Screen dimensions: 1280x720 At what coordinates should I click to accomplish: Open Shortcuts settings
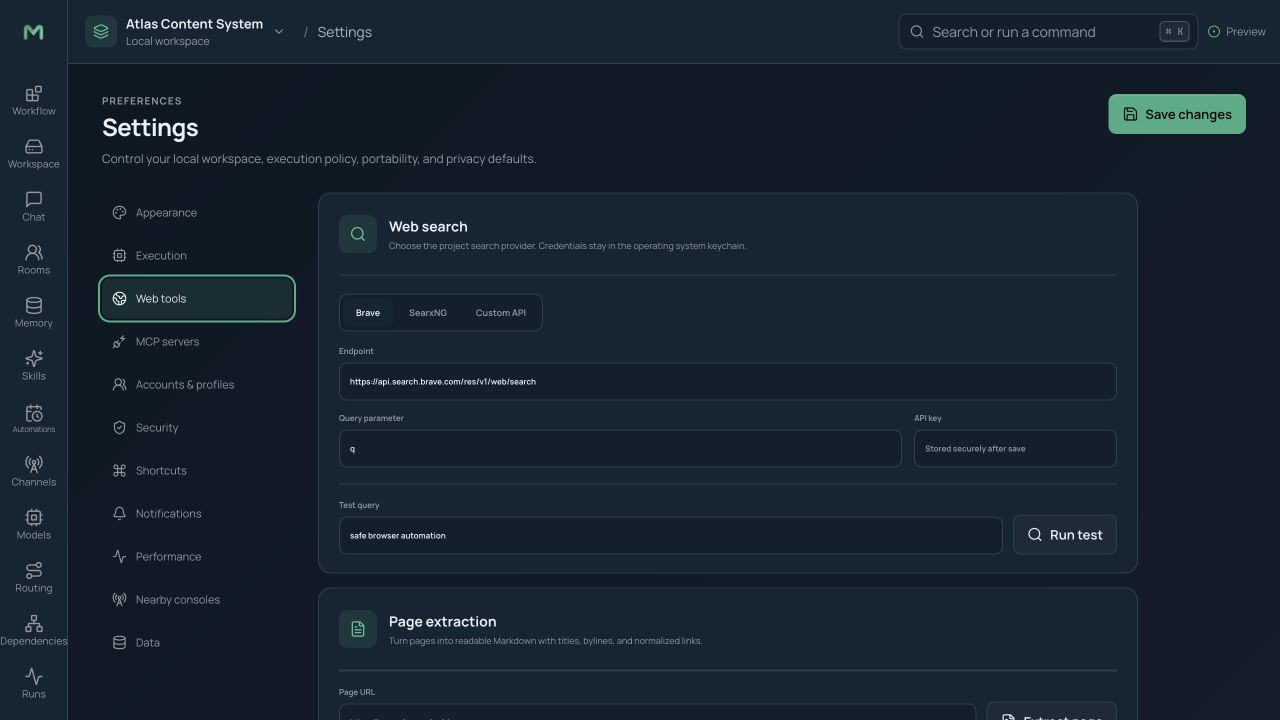point(197,471)
